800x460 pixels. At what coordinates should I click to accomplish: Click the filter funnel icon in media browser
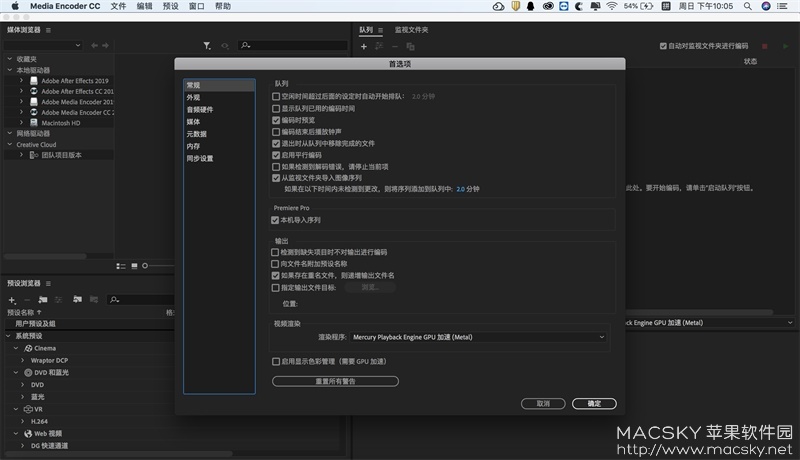[x=207, y=46]
